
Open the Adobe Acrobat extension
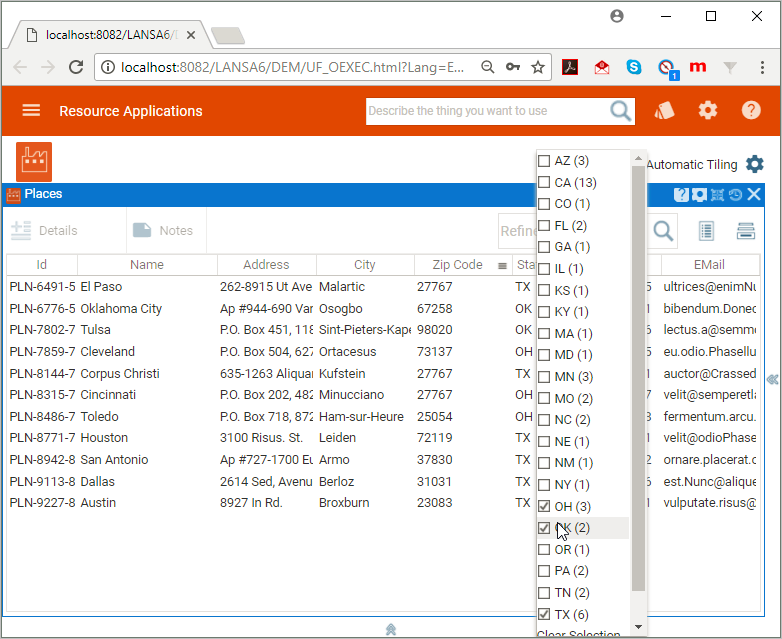coord(570,67)
